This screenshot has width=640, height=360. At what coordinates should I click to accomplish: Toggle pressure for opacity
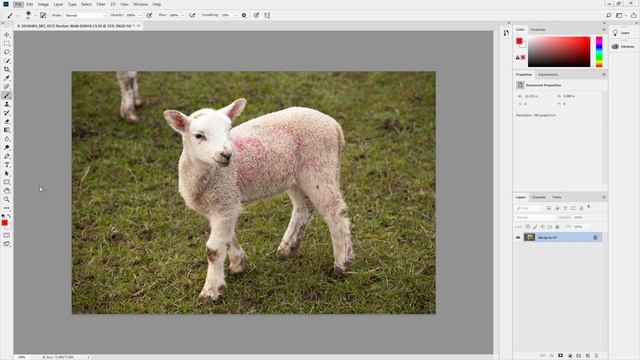click(149, 15)
